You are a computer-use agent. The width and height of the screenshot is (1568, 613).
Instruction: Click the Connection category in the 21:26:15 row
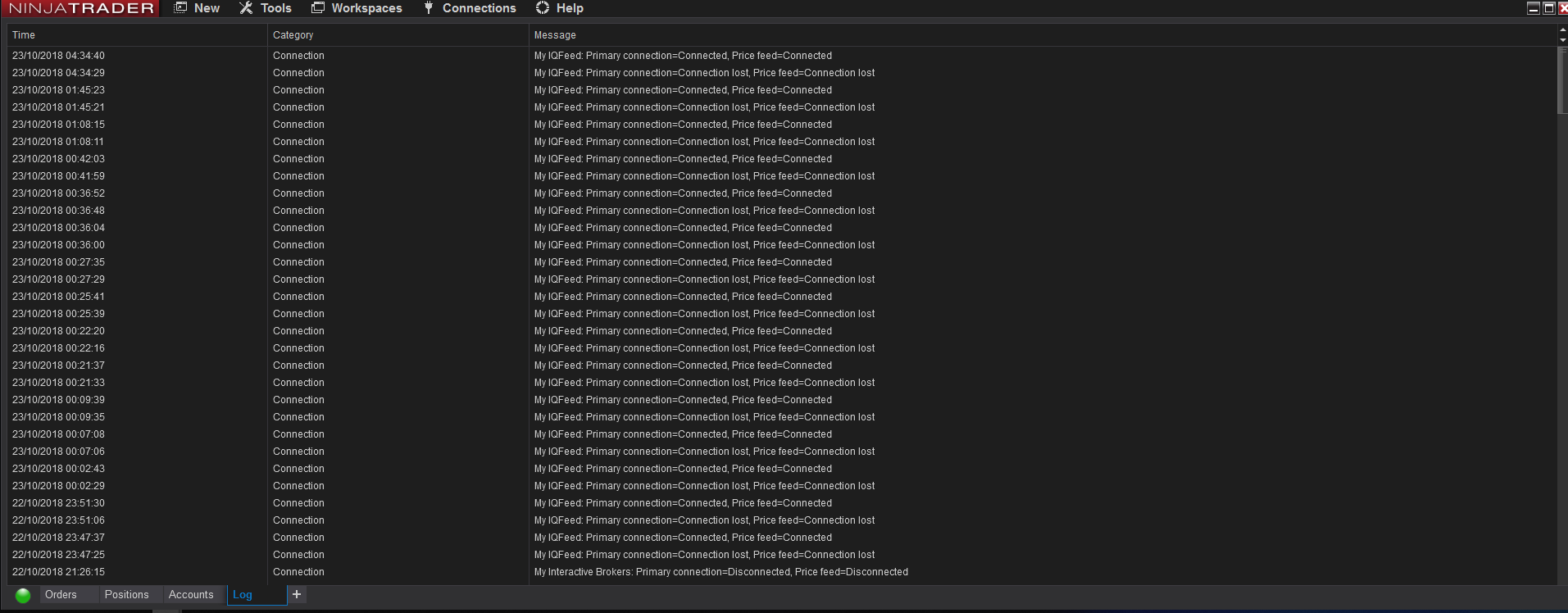click(x=298, y=572)
